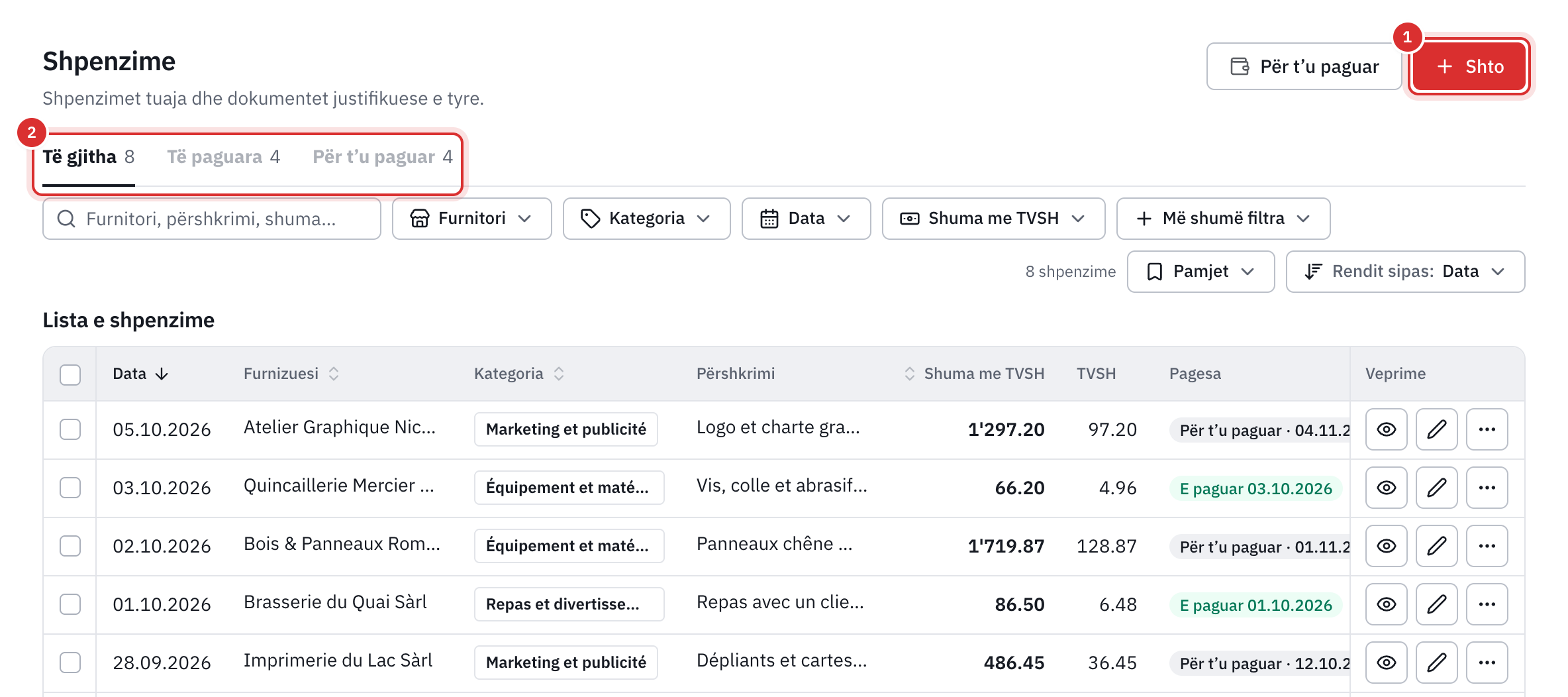Switch to the Për t'u paguar tab
Screen dimensions: 1568x697
(x=383, y=157)
